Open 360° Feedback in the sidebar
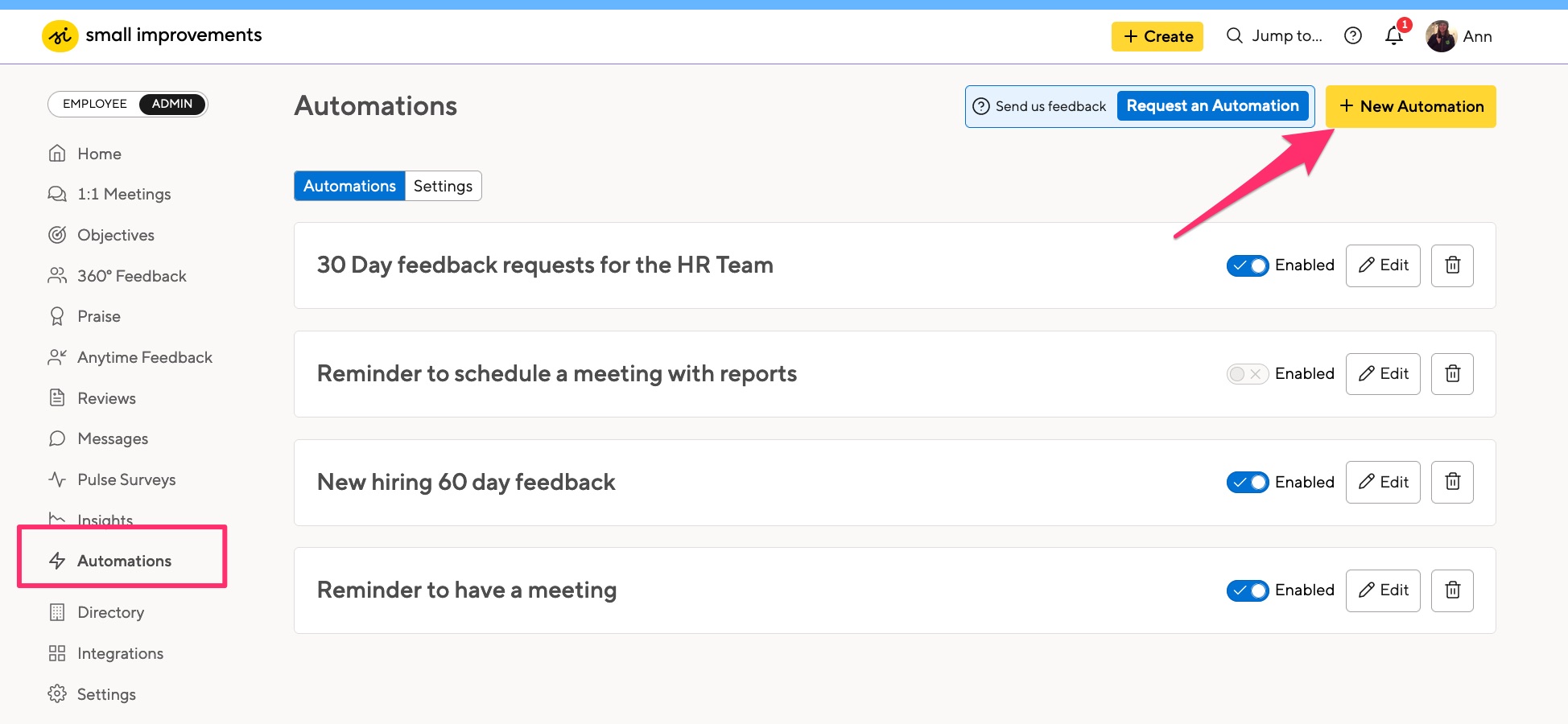Screen dimensions: 1568x724 pyautogui.click(x=131, y=276)
